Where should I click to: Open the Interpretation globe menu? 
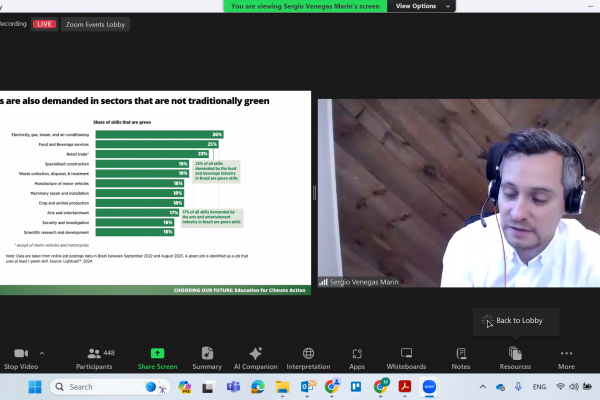click(308, 353)
